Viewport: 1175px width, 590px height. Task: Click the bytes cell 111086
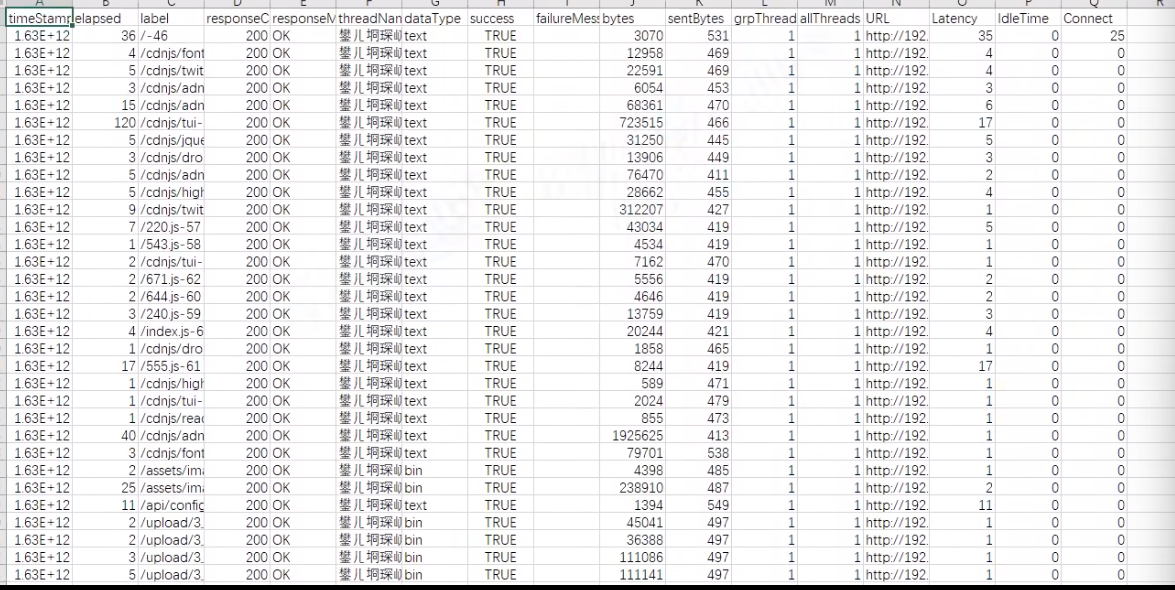[632, 557]
